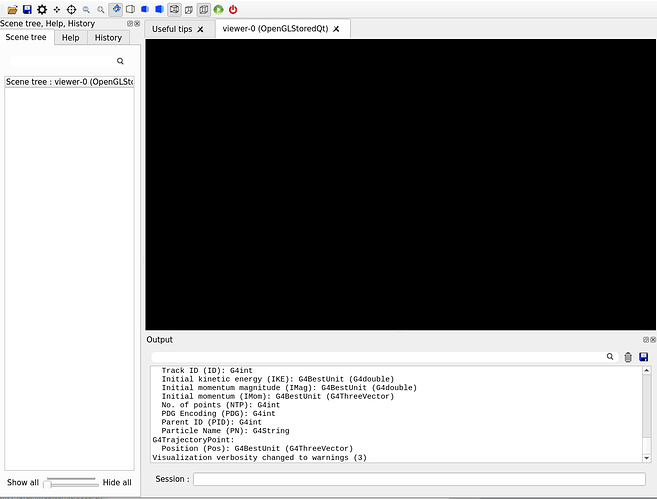Float the Output dock panel
Image resolution: width=657 pixels, height=499 pixels.
tap(646, 339)
